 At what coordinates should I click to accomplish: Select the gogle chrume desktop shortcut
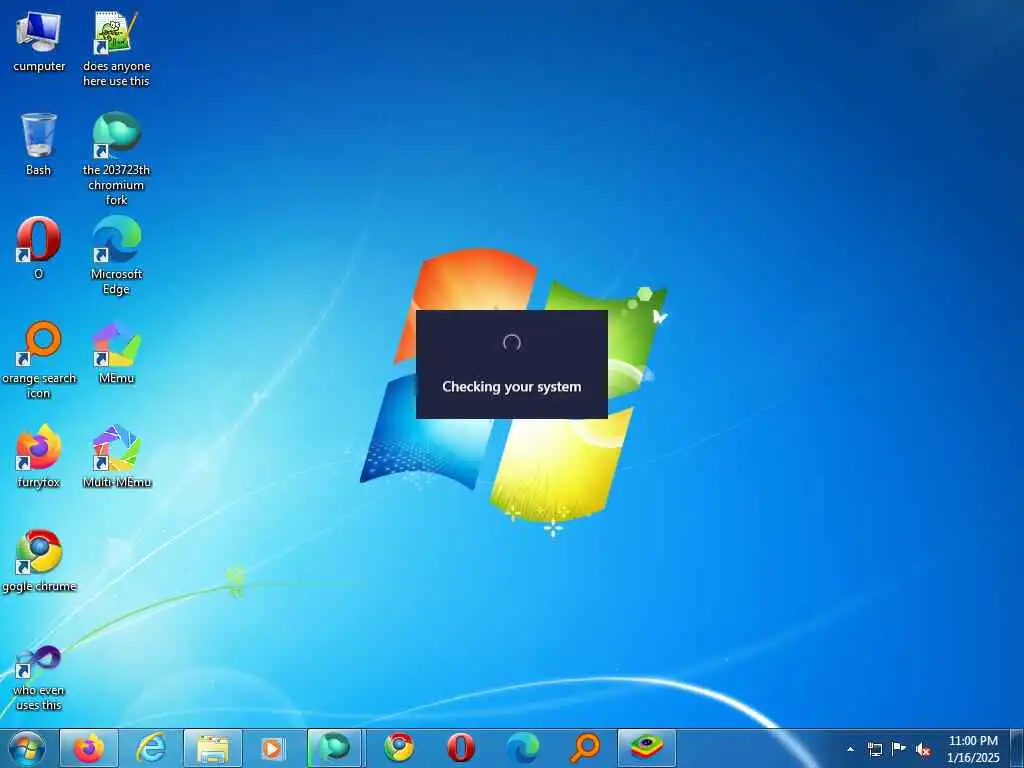pyautogui.click(x=39, y=560)
